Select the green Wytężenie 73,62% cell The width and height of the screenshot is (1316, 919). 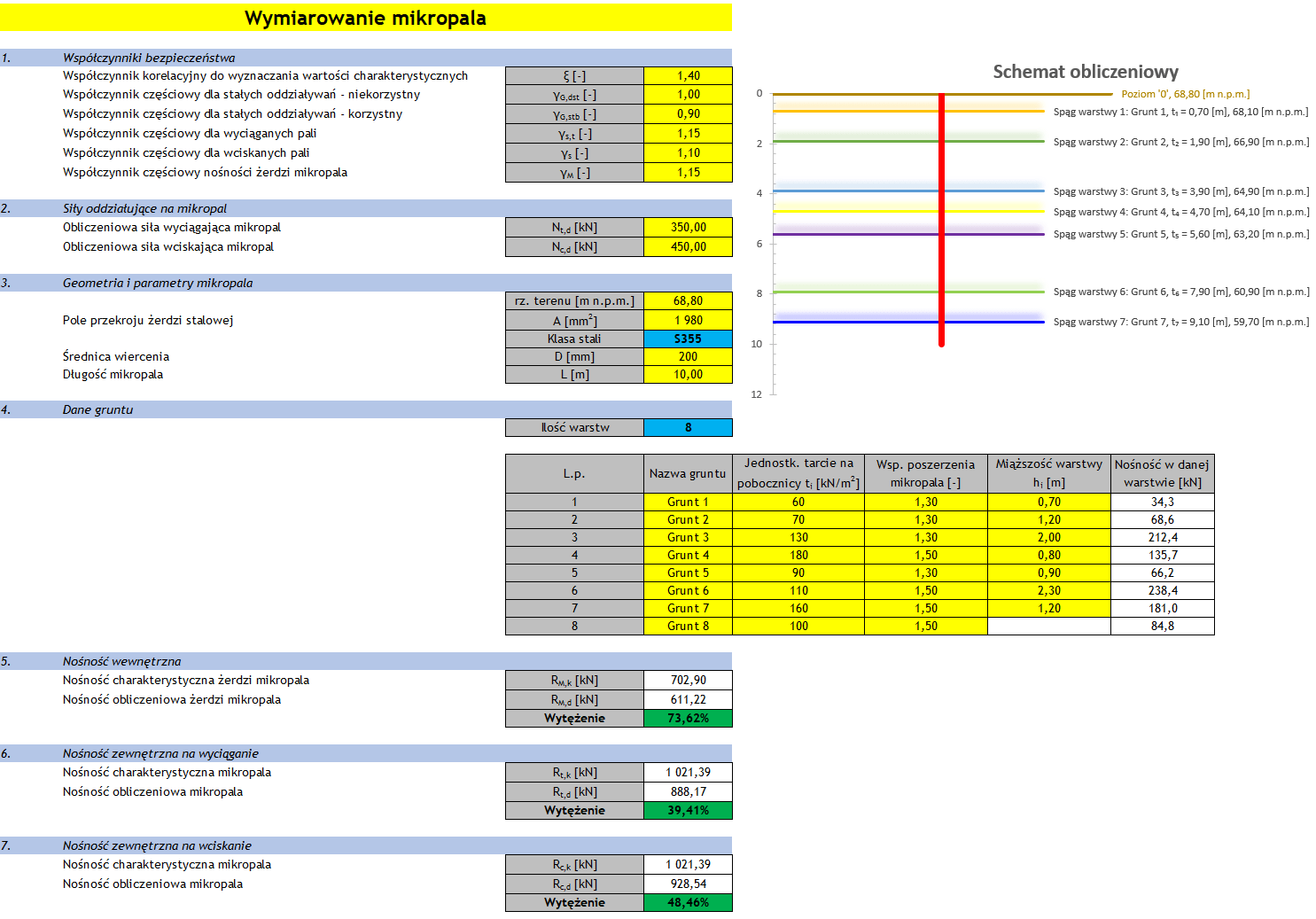[688, 719]
